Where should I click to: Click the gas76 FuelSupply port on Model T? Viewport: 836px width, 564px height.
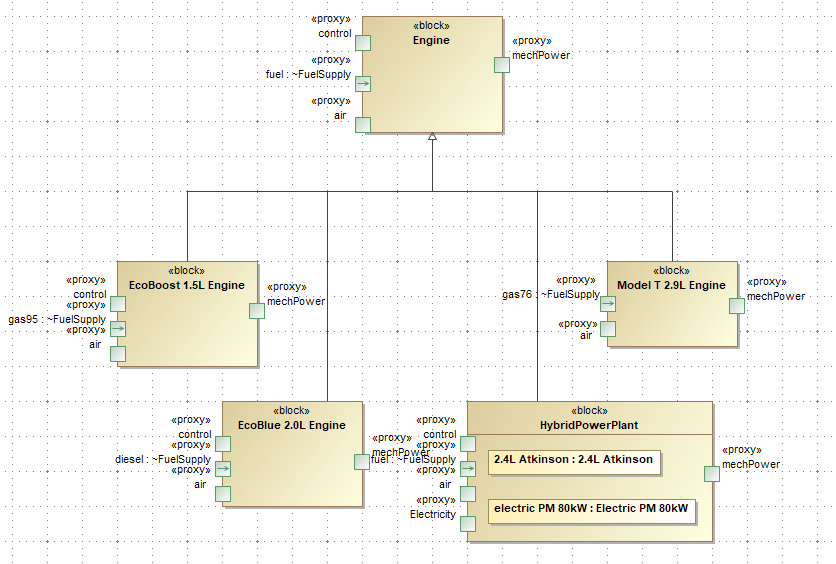click(608, 304)
